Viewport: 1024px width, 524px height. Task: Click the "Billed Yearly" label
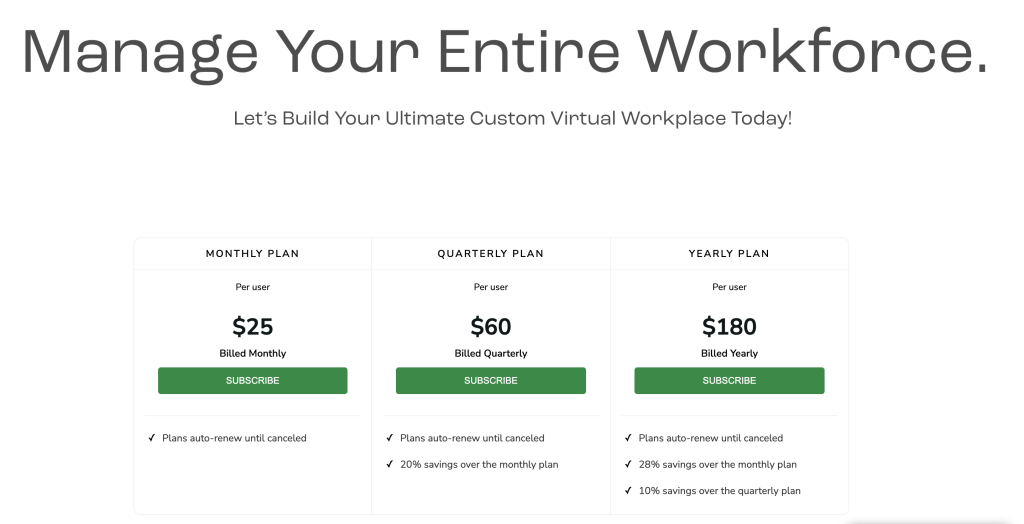coord(729,354)
